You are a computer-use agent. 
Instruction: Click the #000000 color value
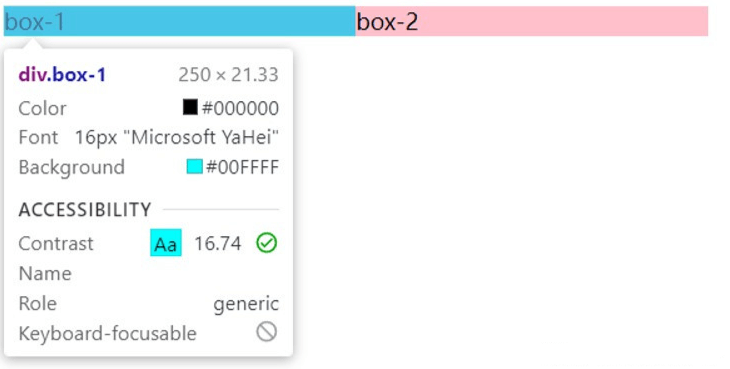click(240, 108)
